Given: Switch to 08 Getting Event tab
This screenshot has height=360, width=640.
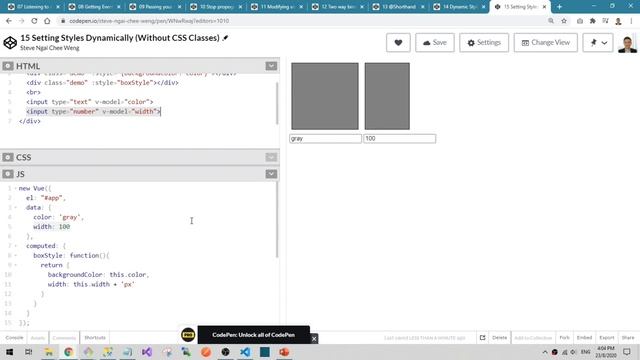Looking at the screenshot, I should click(x=95, y=7).
